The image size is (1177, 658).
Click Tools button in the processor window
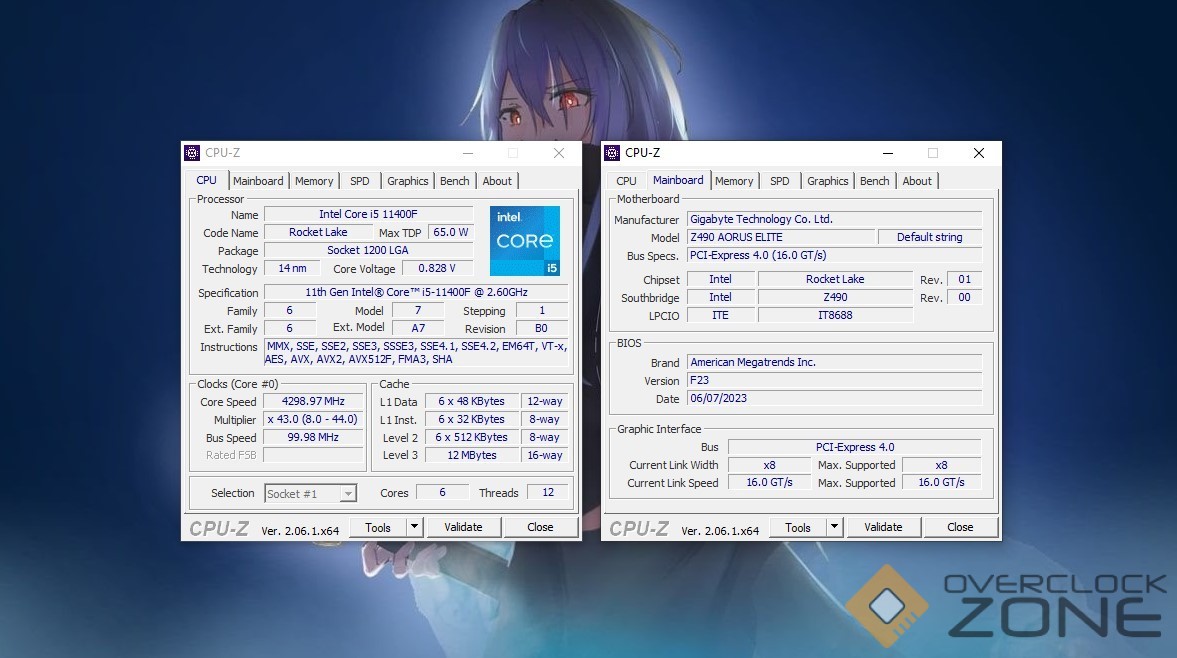point(378,527)
